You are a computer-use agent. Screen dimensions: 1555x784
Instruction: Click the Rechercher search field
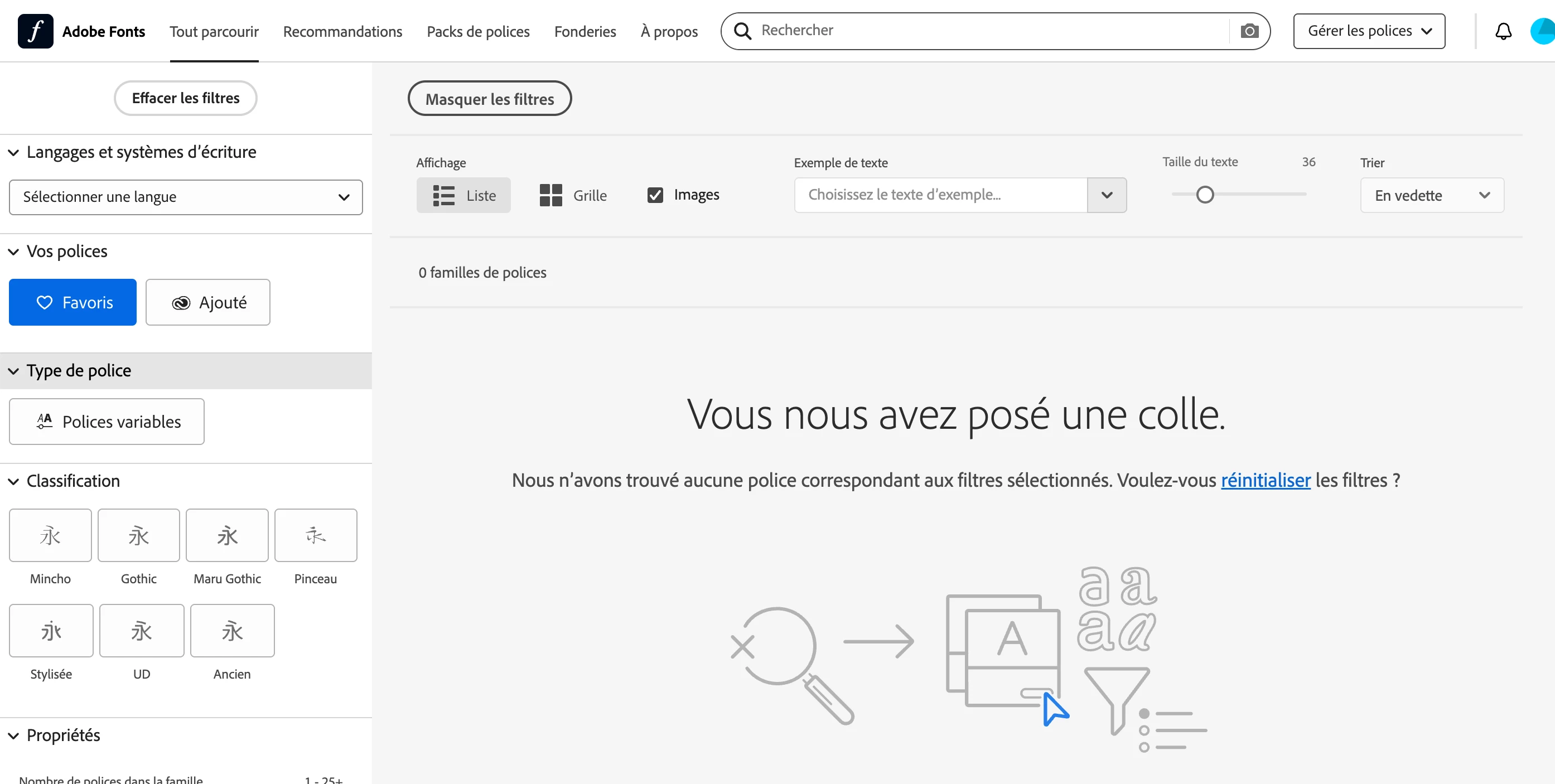click(x=990, y=30)
